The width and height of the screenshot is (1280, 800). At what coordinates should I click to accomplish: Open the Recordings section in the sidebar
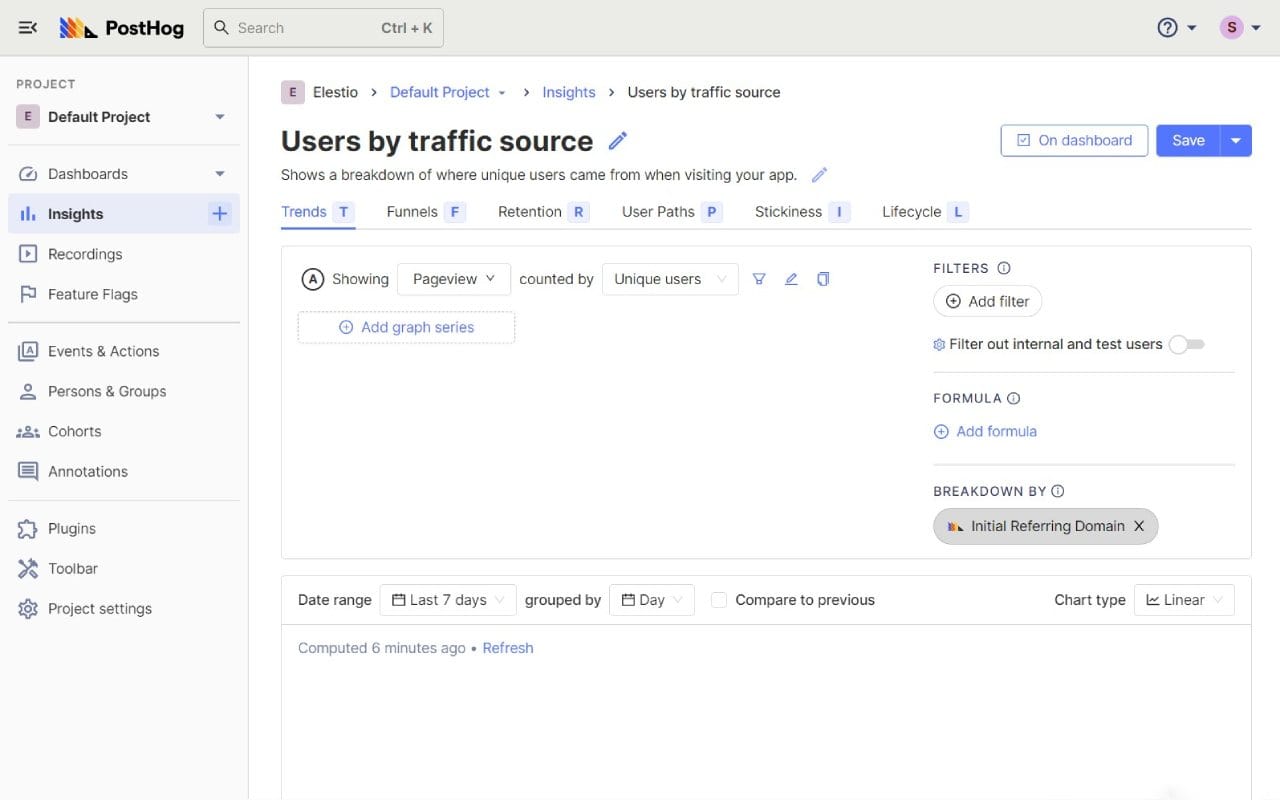pyautogui.click(x=83, y=253)
